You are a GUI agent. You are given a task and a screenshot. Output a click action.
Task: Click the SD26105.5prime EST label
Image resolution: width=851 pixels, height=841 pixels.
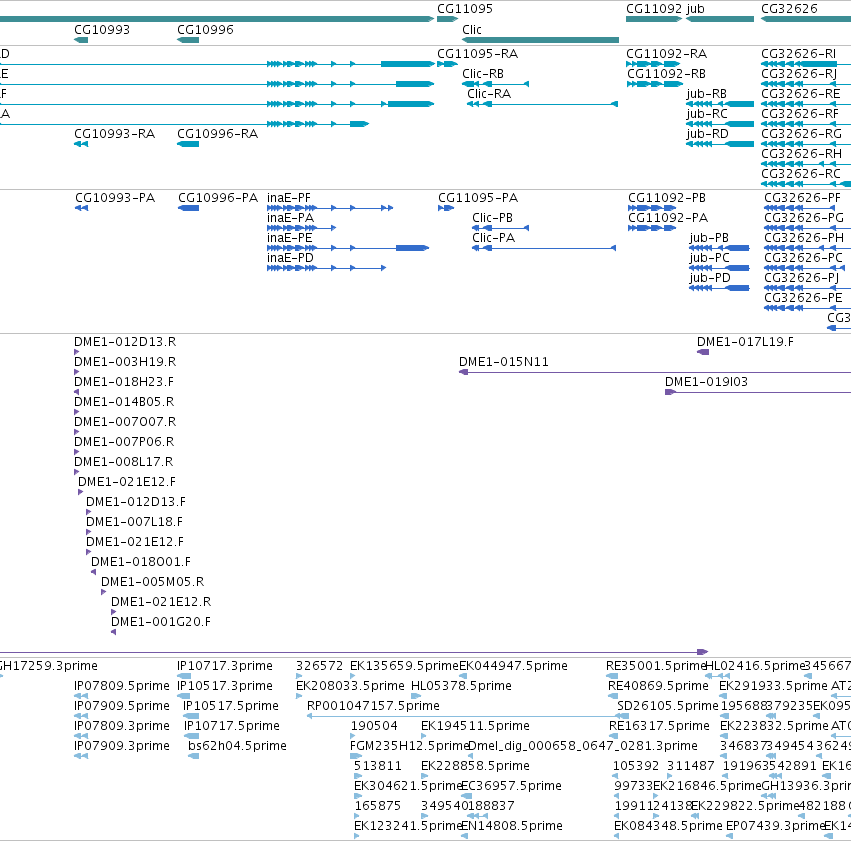668,706
